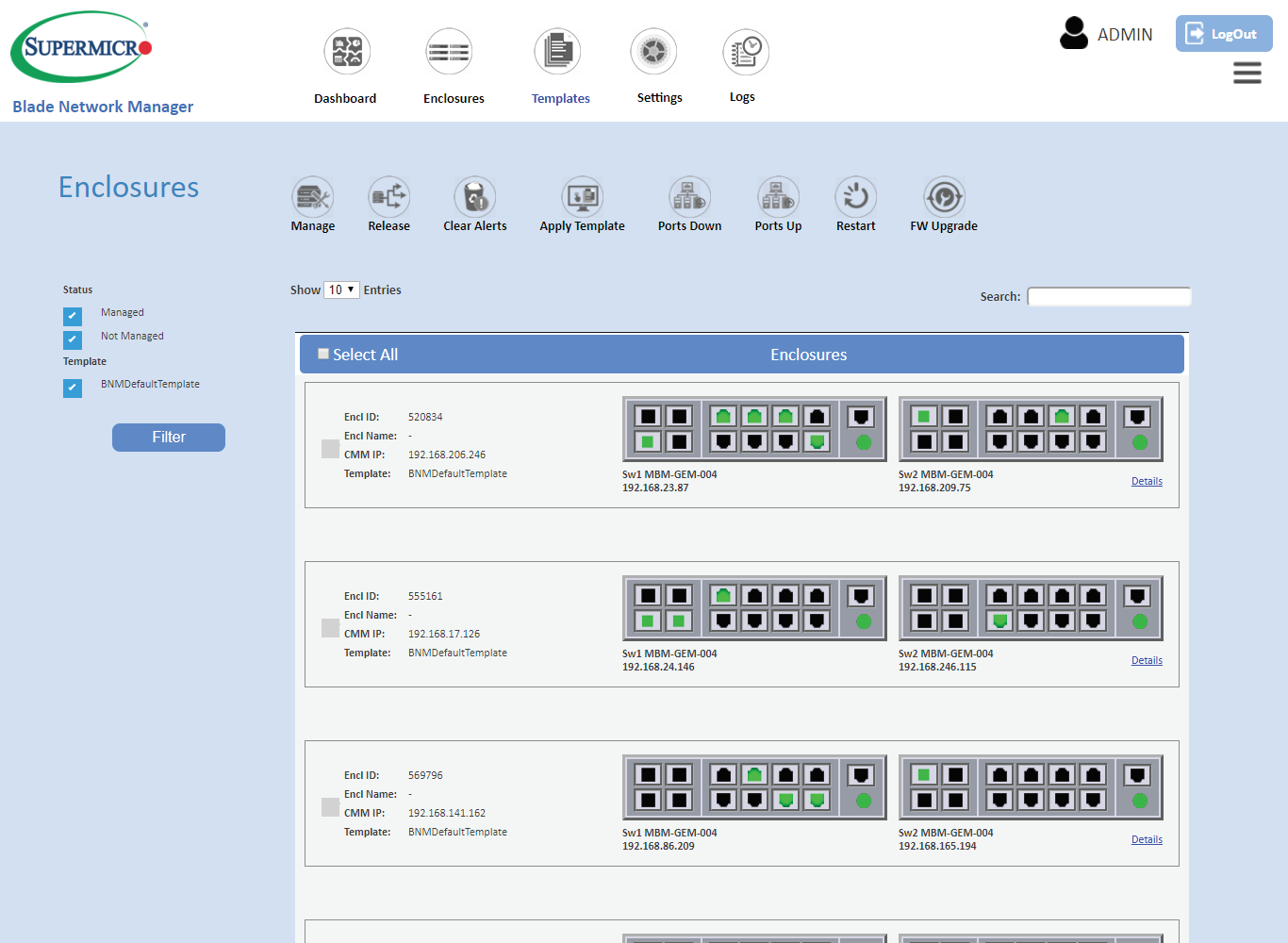1288x943 pixels.
Task: Toggle the Not Managed status checkbox
Action: click(x=73, y=339)
